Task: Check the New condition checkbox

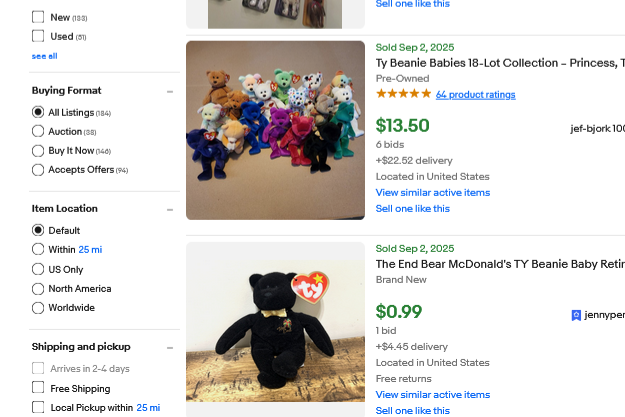Action: tap(38, 17)
